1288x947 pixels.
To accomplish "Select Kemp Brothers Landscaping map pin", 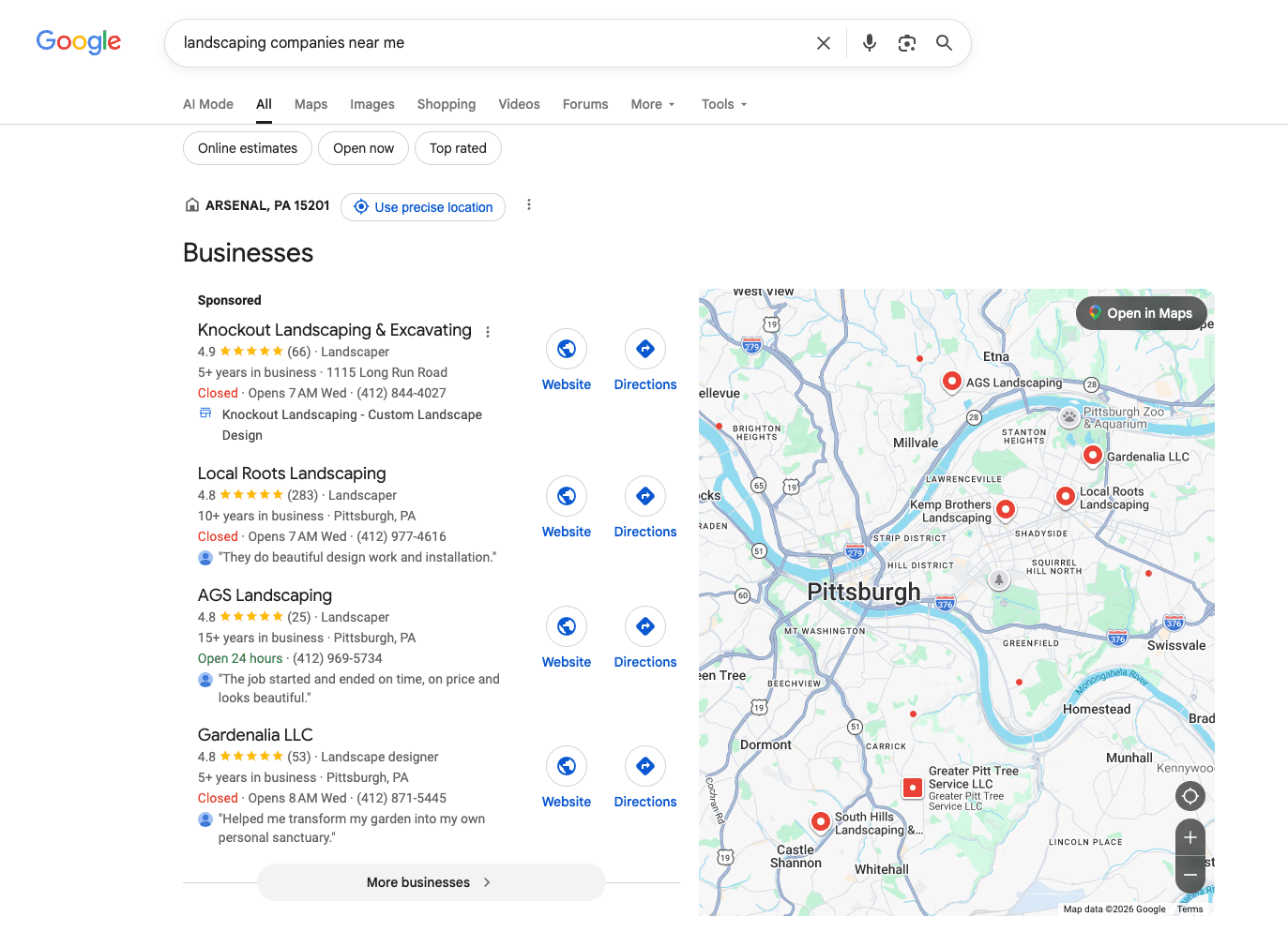I will [1006, 510].
